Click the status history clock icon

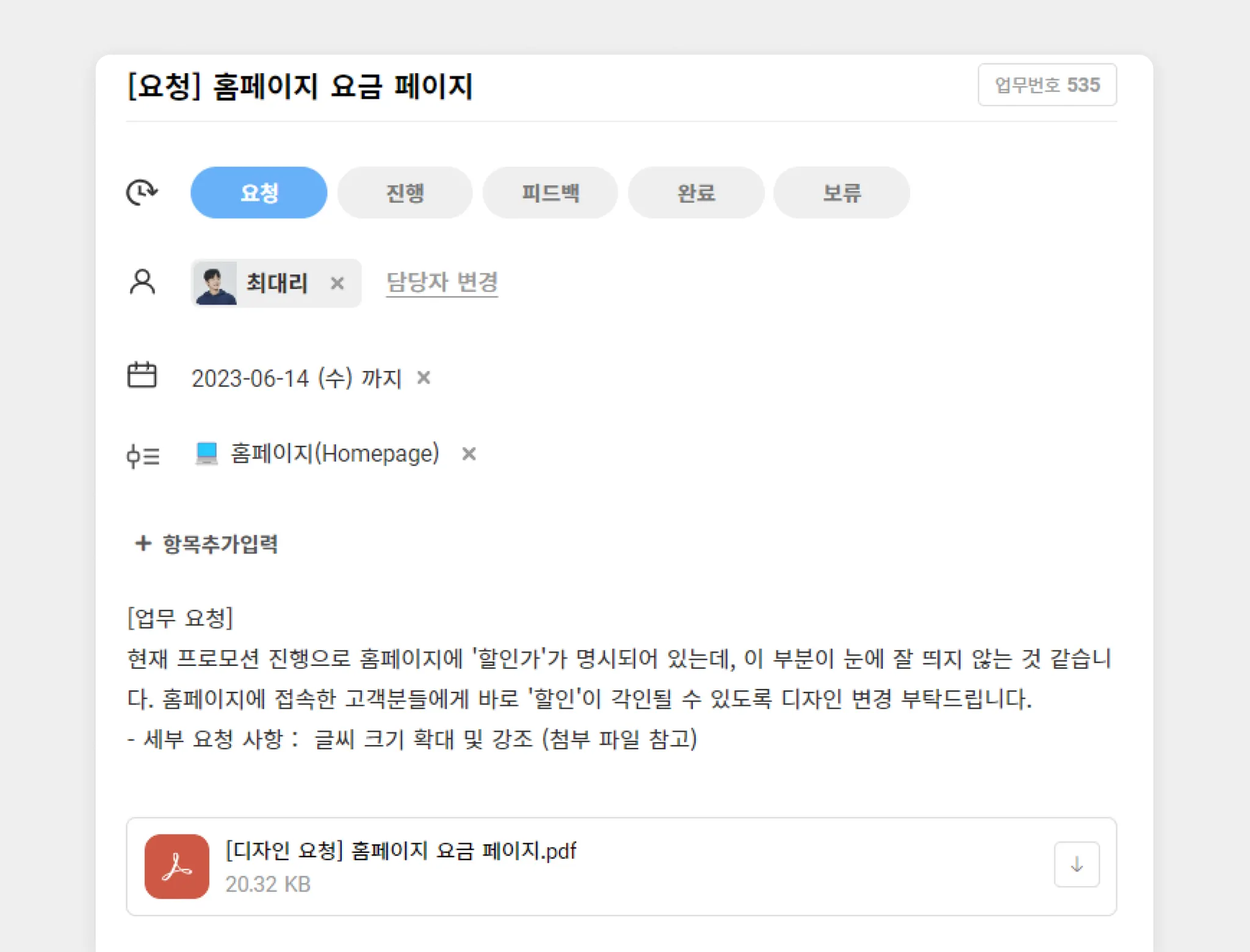click(x=142, y=192)
